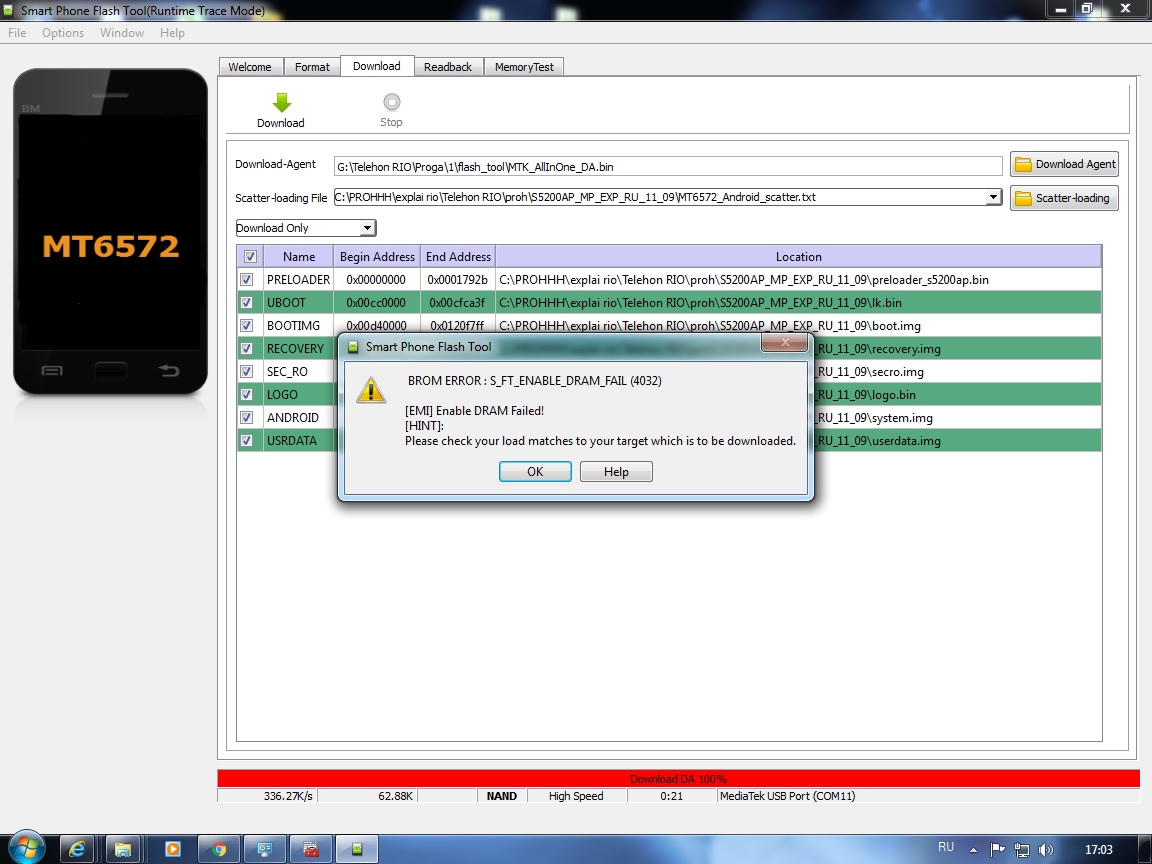This screenshot has width=1152, height=864.
Task: Uncheck the LOGO partition checkbox
Action: tap(247, 395)
